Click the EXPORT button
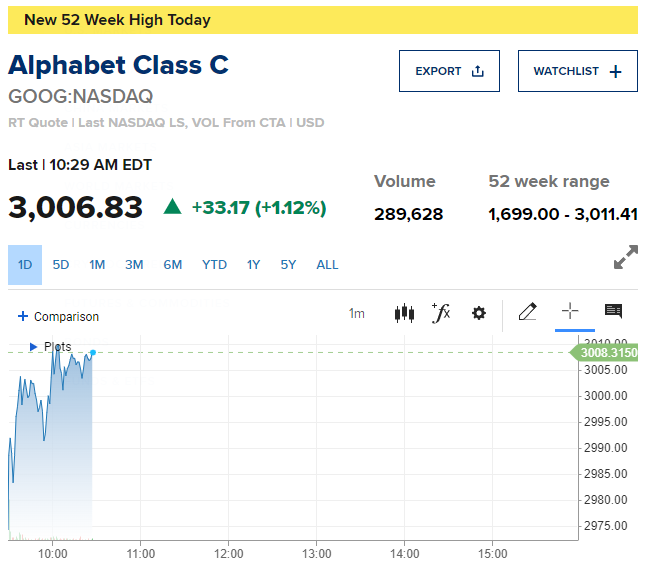 coord(449,71)
